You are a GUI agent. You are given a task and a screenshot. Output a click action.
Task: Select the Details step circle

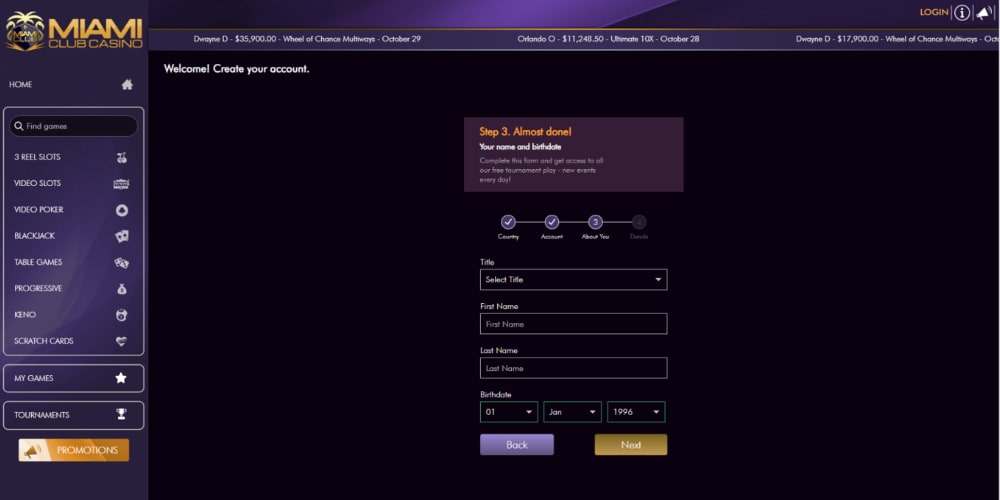coord(639,222)
